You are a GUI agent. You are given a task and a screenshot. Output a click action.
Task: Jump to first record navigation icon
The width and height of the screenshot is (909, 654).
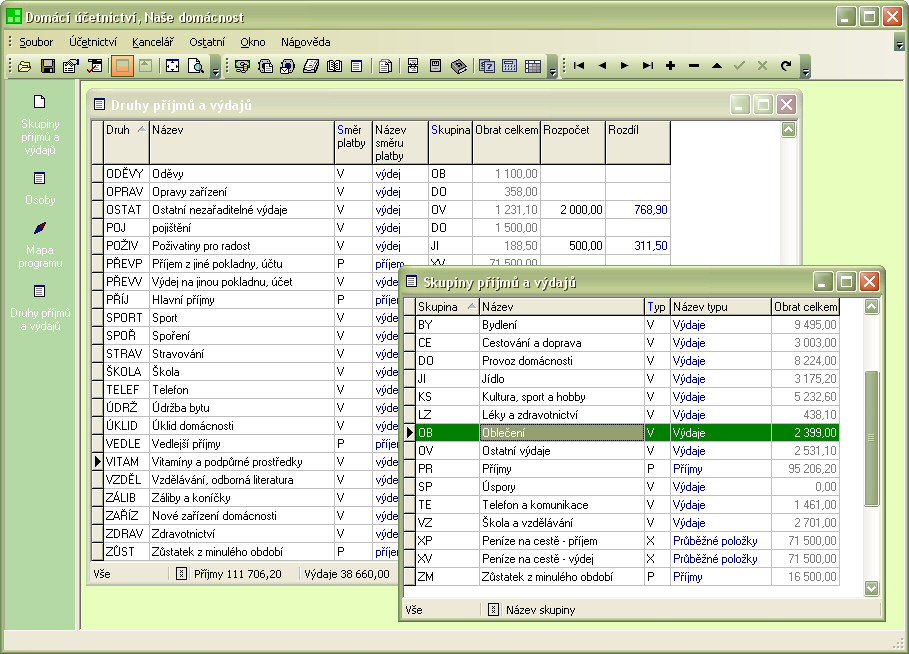[x=579, y=66]
